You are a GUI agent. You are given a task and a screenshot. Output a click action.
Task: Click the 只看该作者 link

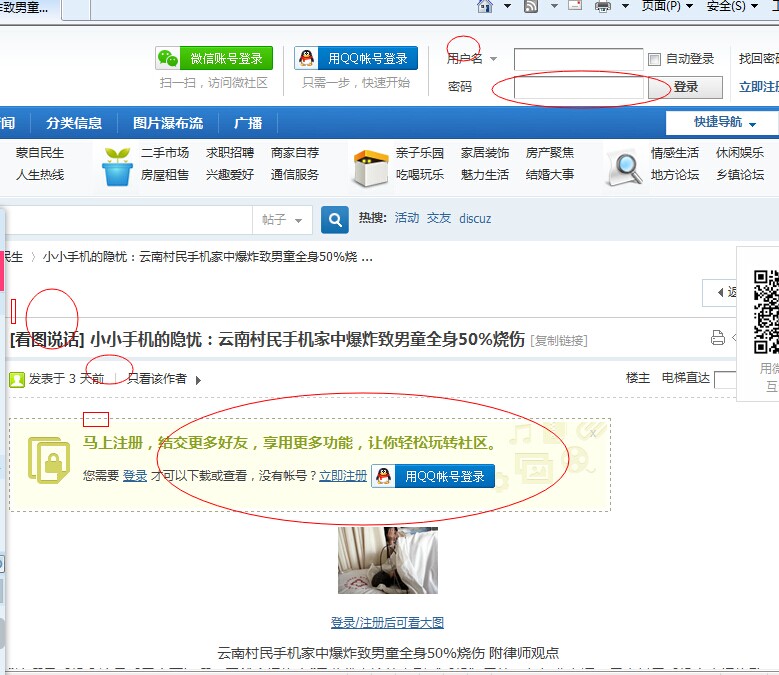(x=157, y=378)
